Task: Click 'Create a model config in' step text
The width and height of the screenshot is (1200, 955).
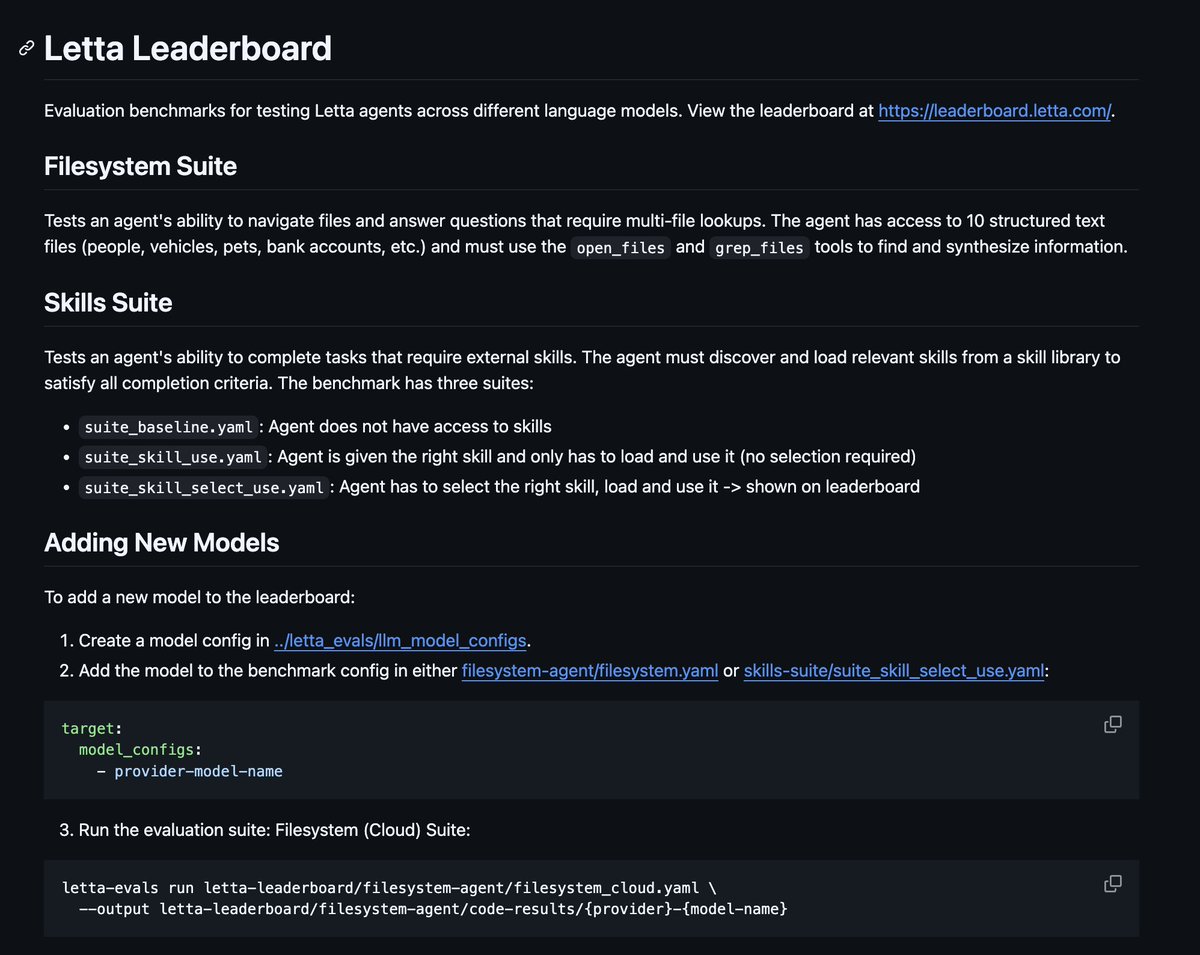Action: click(x=174, y=640)
